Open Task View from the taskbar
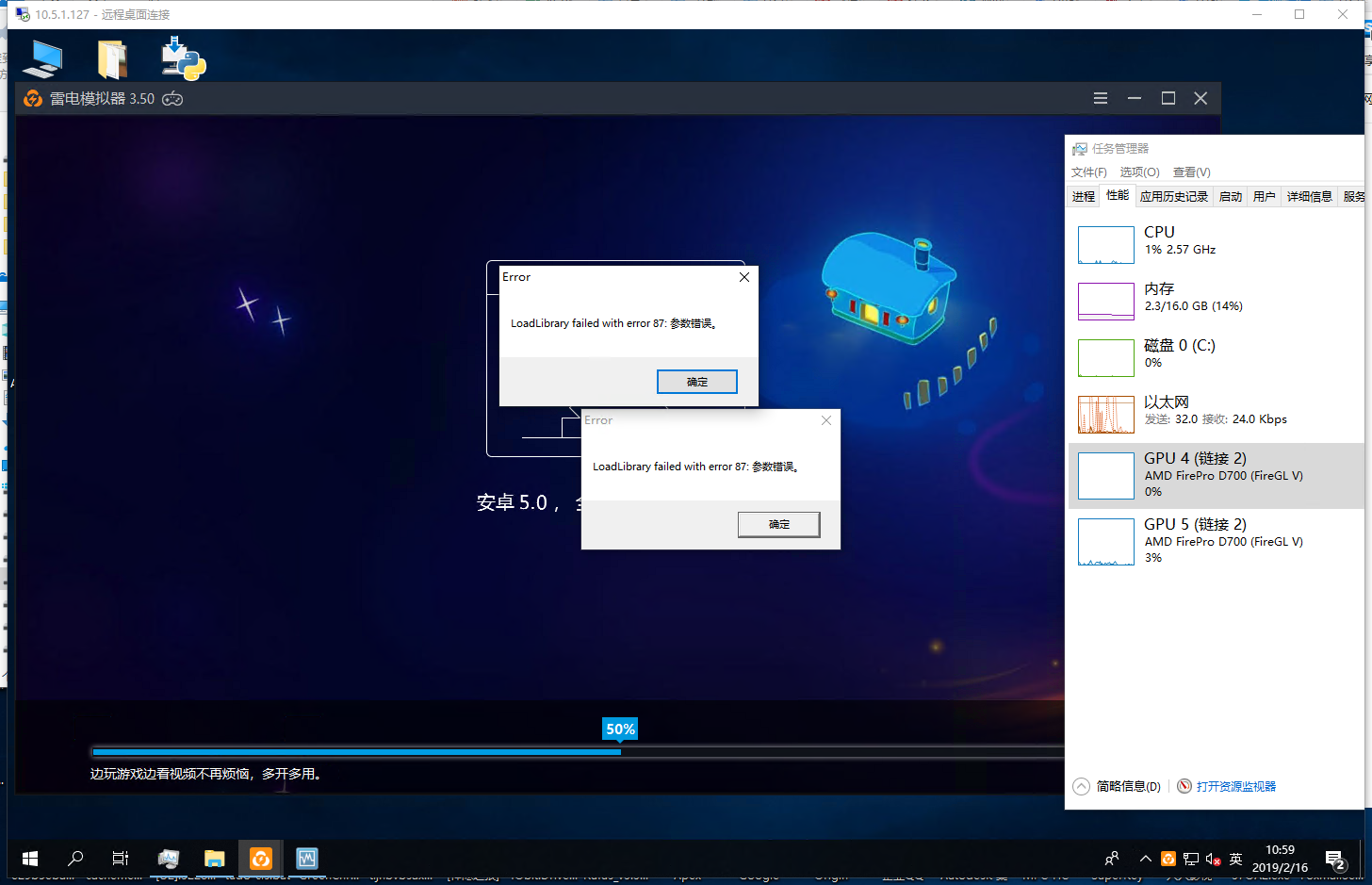 [x=121, y=859]
